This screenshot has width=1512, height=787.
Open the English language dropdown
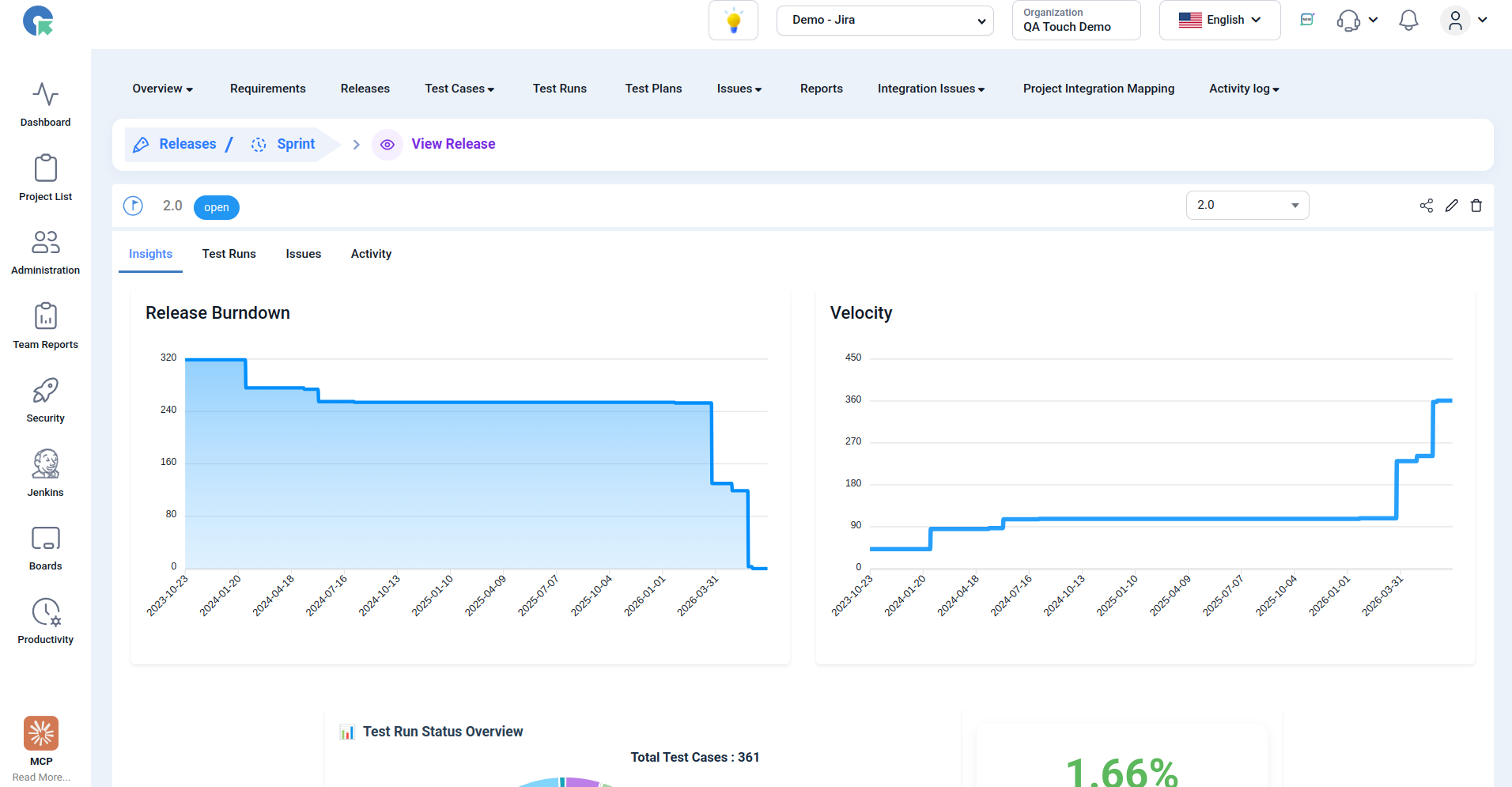[x=1219, y=21]
